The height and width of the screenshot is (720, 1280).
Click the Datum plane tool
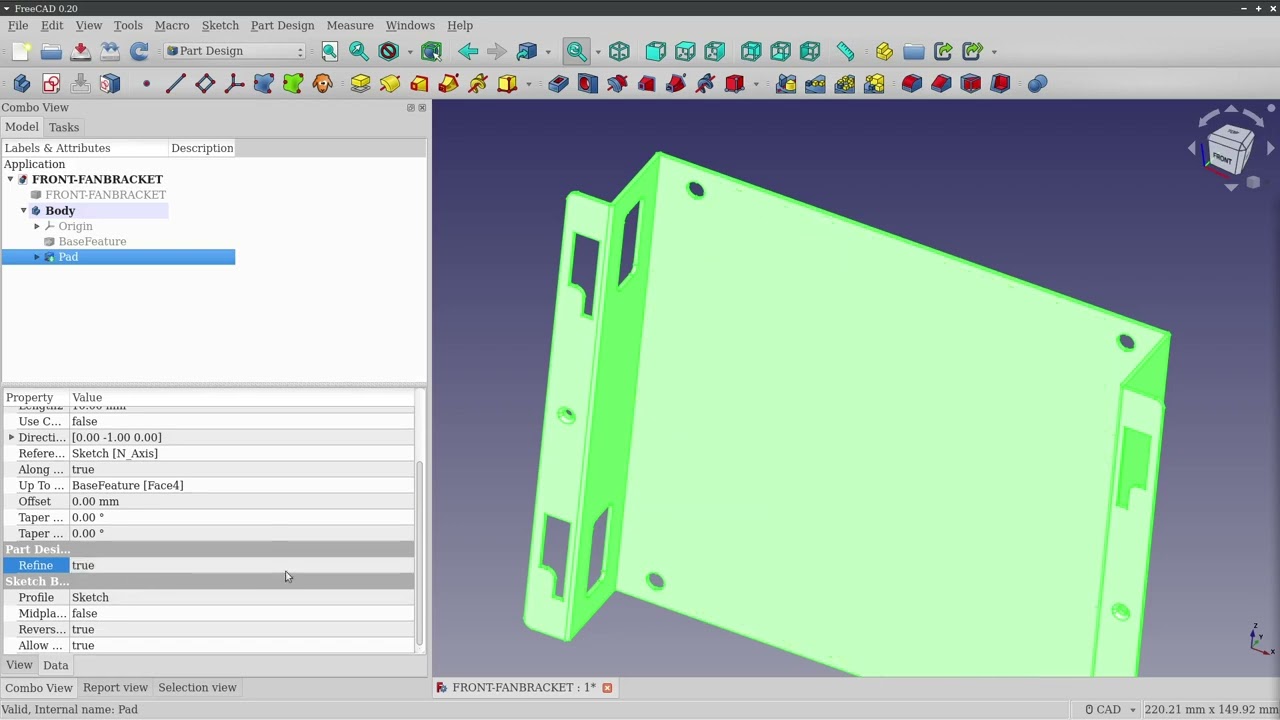pyautogui.click(x=205, y=84)
